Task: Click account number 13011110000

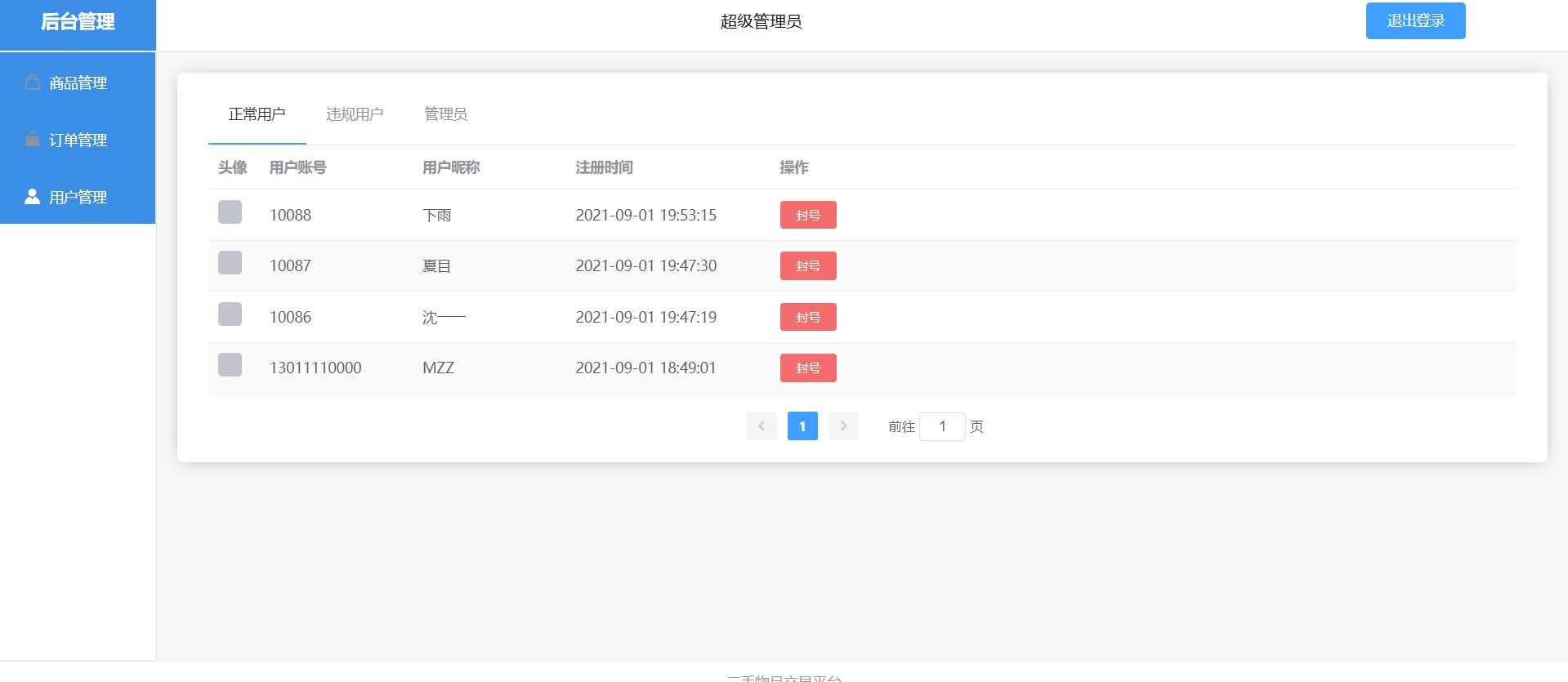Action: 315,368
